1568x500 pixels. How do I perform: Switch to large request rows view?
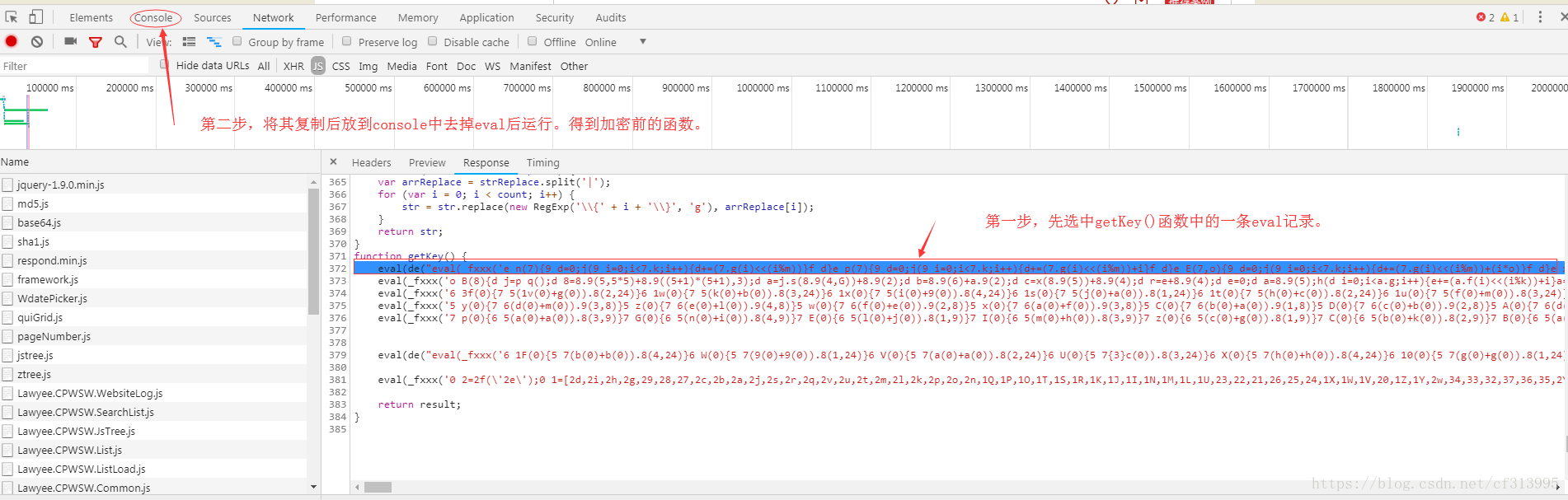[x=189, y=42]
